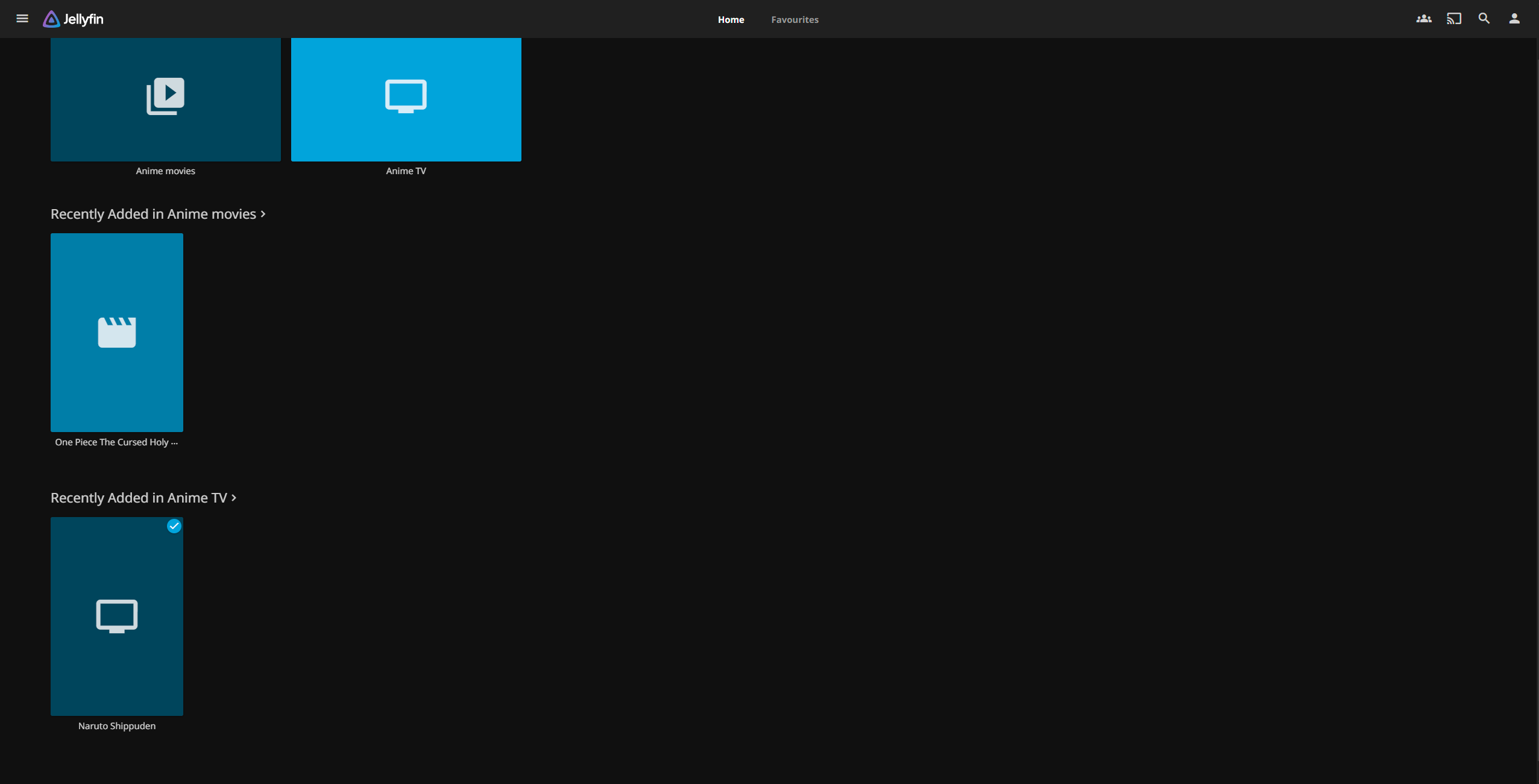Click the clapperboard icon on One Piece card
The width and height of the screenshot is (1539, 784).
click(x=117, y=332)
